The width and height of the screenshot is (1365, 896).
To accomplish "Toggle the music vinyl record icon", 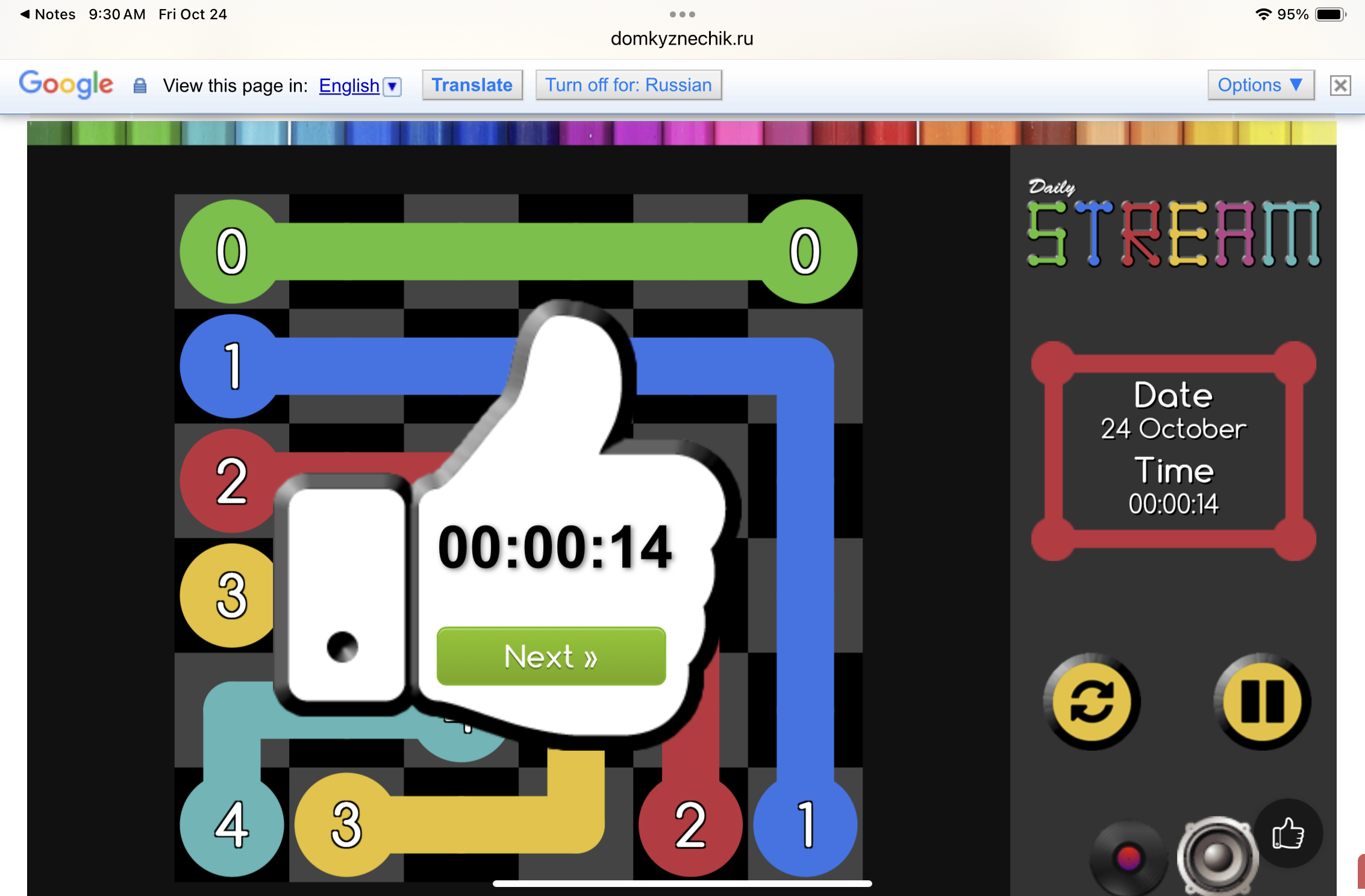I will click(1128, 857).
